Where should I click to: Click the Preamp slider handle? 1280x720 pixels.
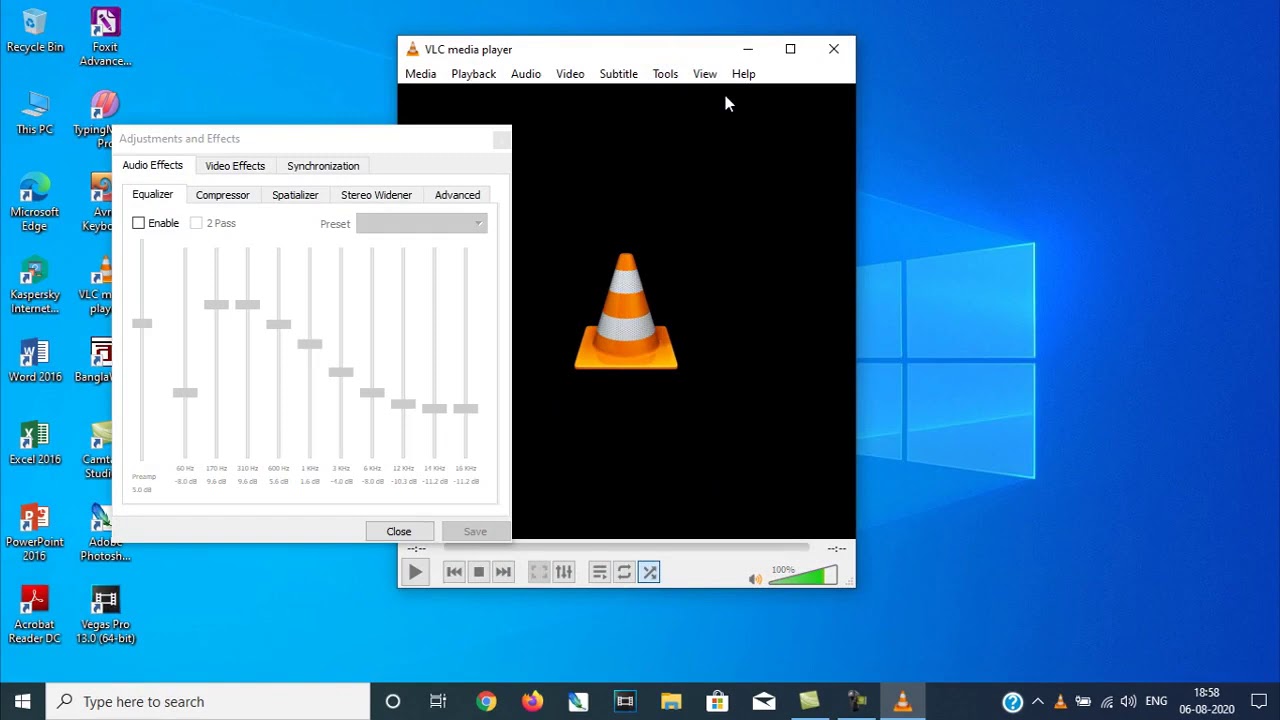click(x=142, y=323)
